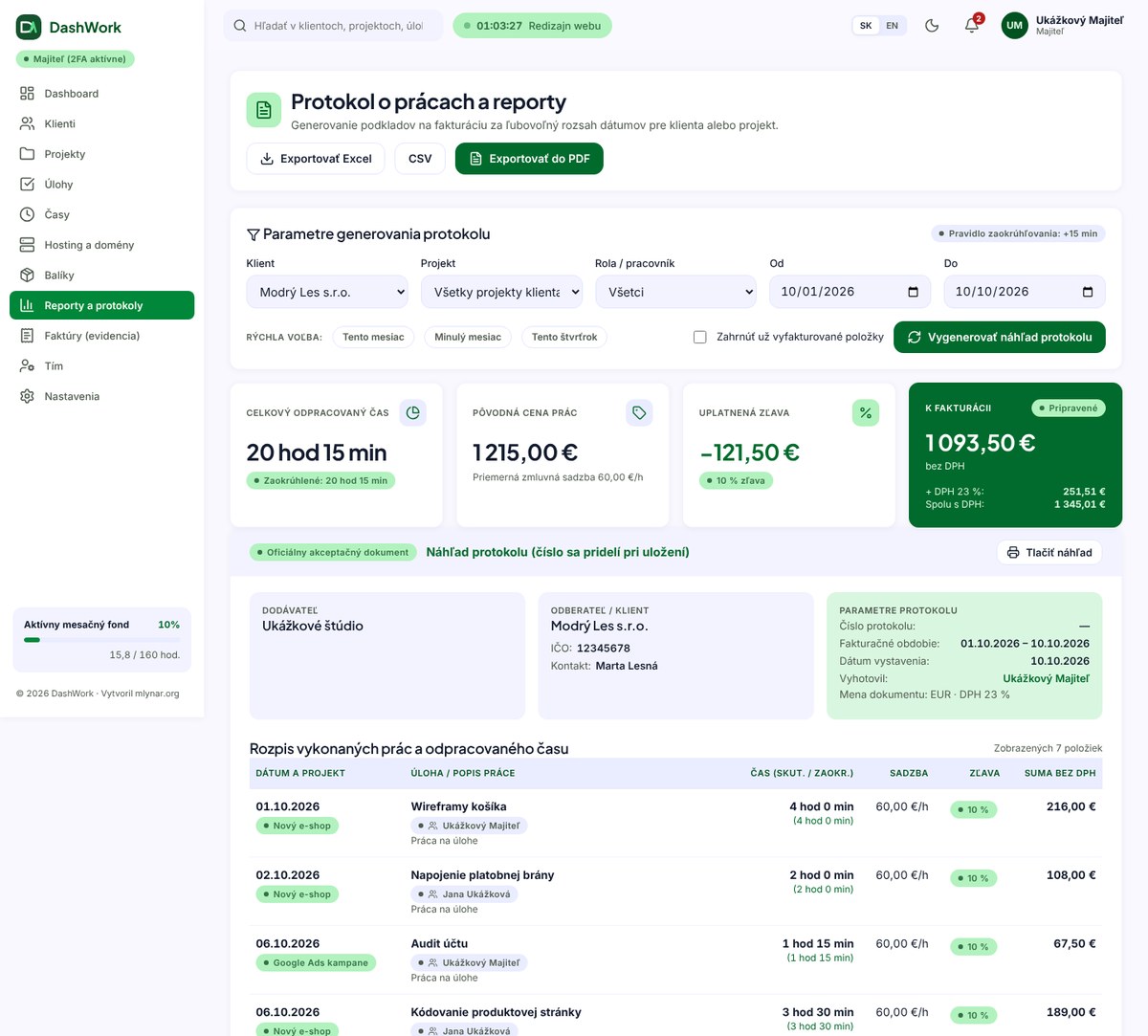
Task: Toggle dark mode moon icon
Action: (x=932, y=26)
